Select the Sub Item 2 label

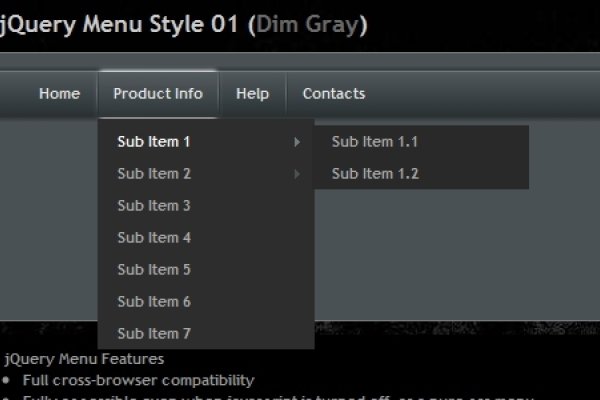[x=154, y=174]
